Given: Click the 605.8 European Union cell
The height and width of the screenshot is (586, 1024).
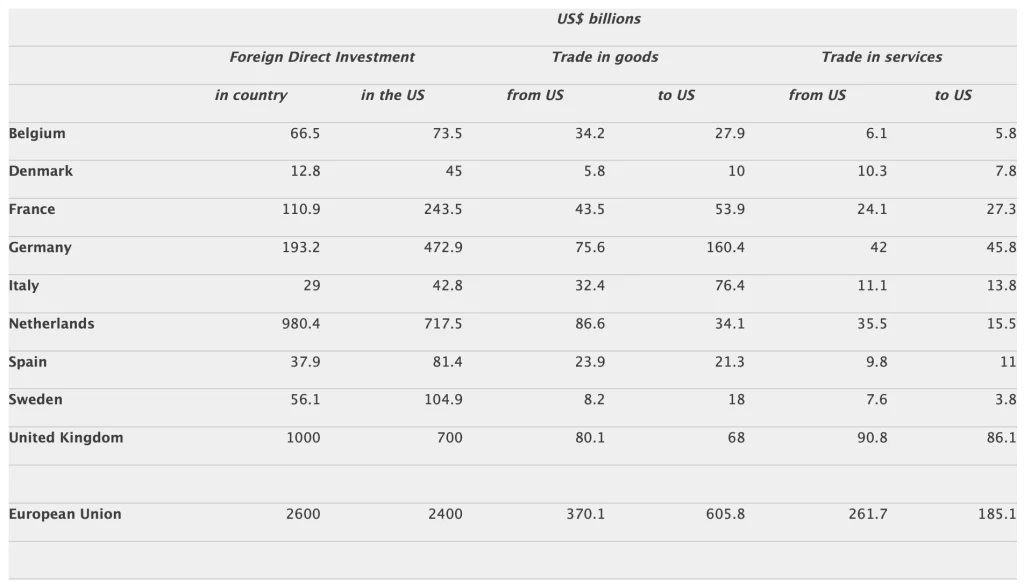Looking at the screenshot, I should pyautogui.click(x=725, y=514).
